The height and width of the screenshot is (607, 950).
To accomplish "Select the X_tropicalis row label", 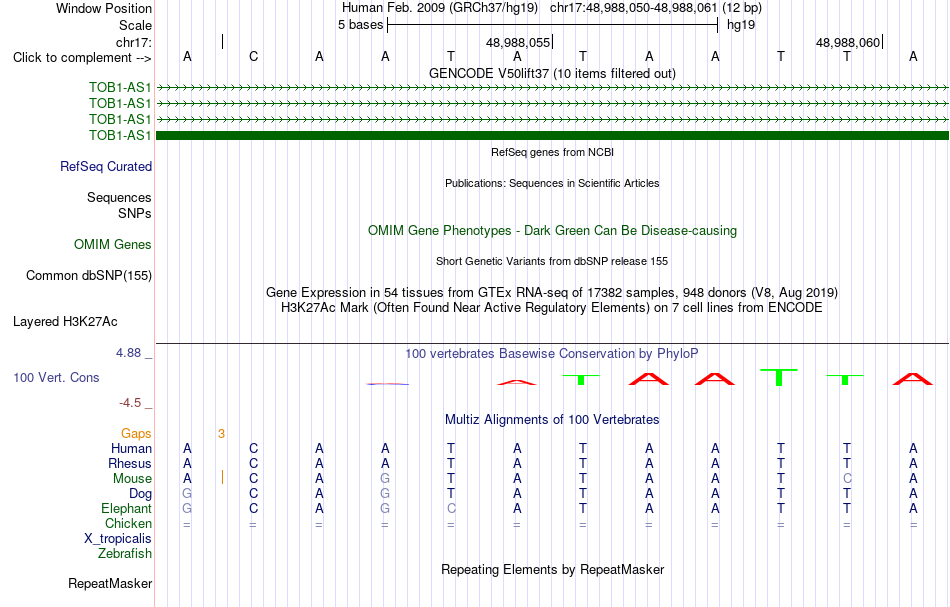I will coord(118,539).
